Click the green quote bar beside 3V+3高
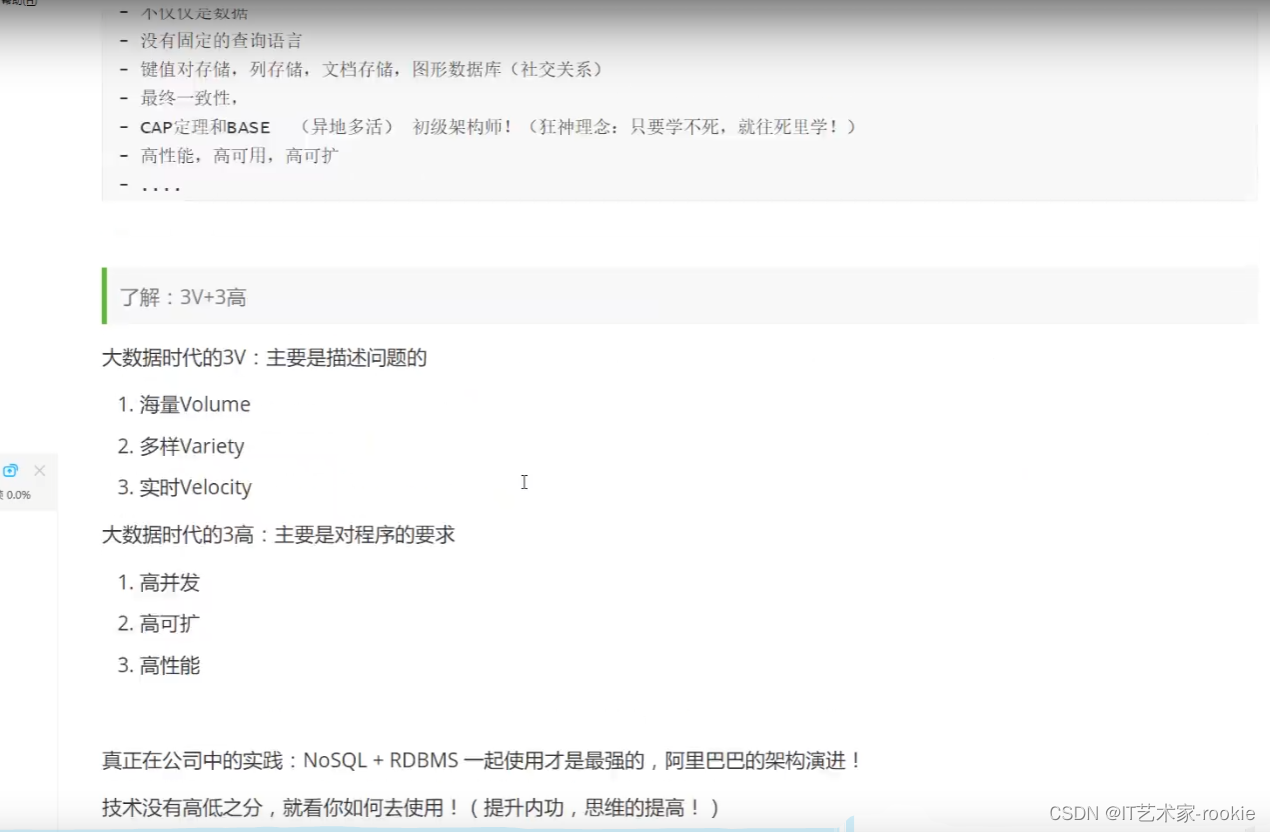The height and width of the screenshot is (832, 1270). coord(103,295)
